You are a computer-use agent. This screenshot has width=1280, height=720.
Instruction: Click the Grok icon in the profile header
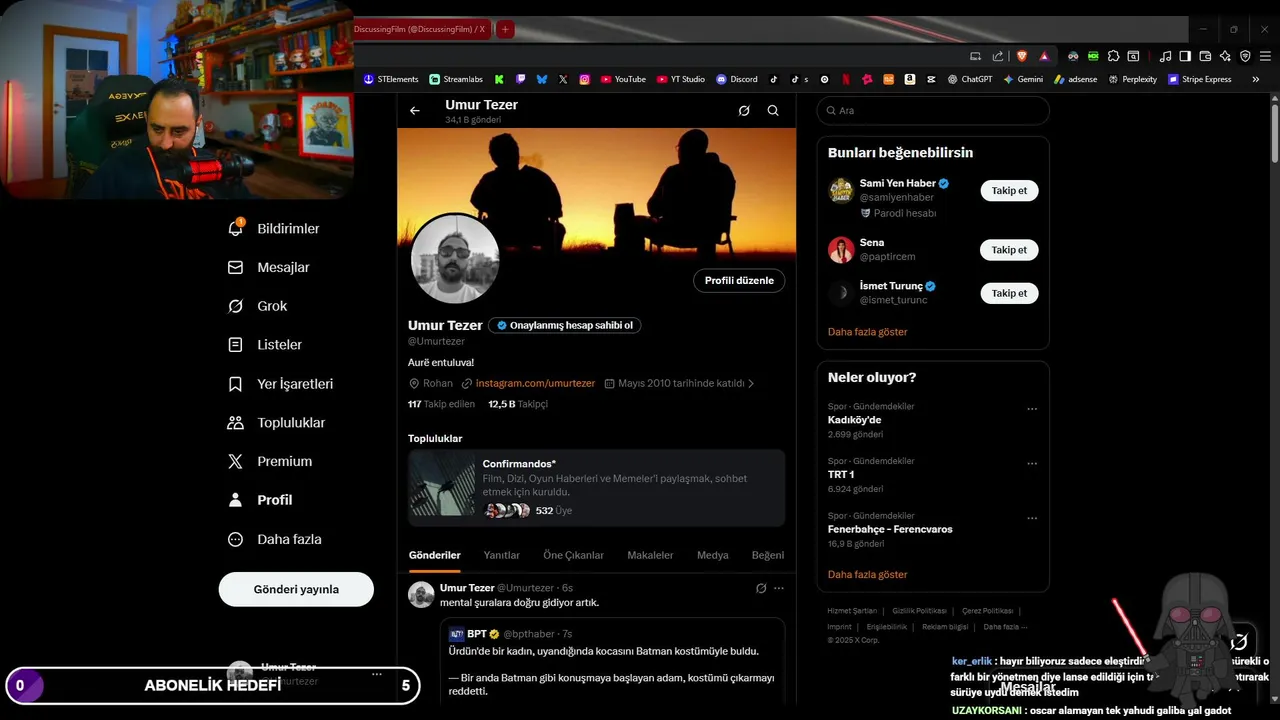click(x=744, y=111)
